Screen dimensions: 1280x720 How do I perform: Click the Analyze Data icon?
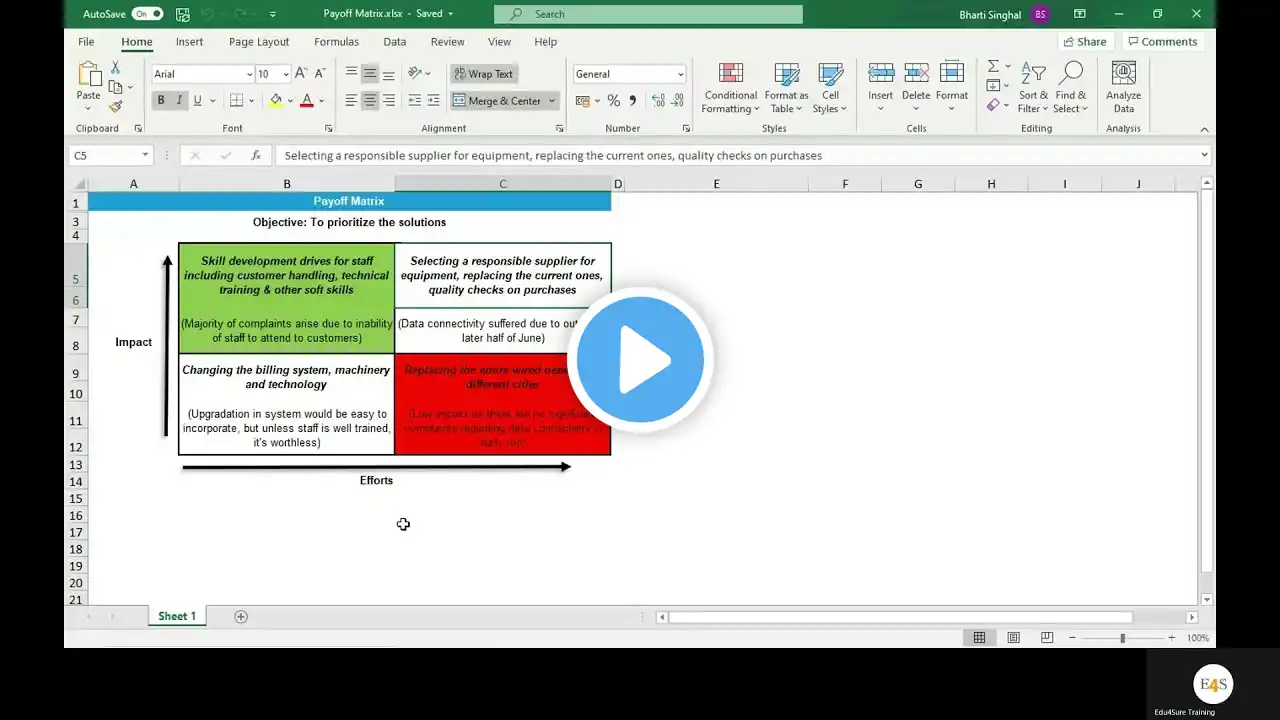point(1124,89)
